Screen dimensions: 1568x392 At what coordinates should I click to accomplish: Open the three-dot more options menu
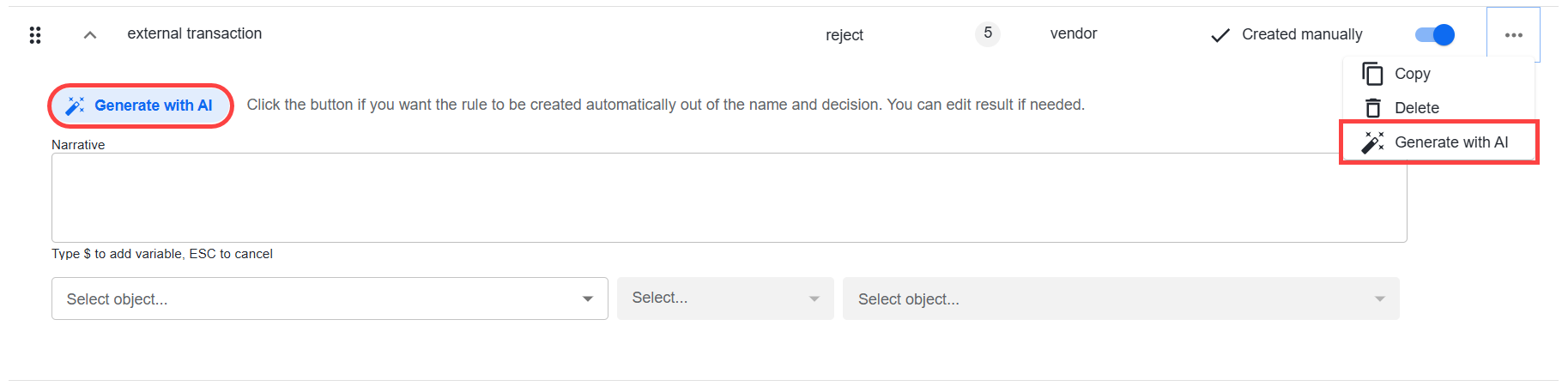pos(1513,35)
